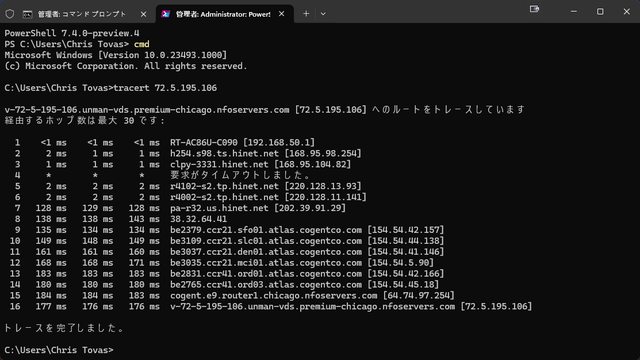
Task: Click the PowerShell tab icon
Action: [165, 14]
